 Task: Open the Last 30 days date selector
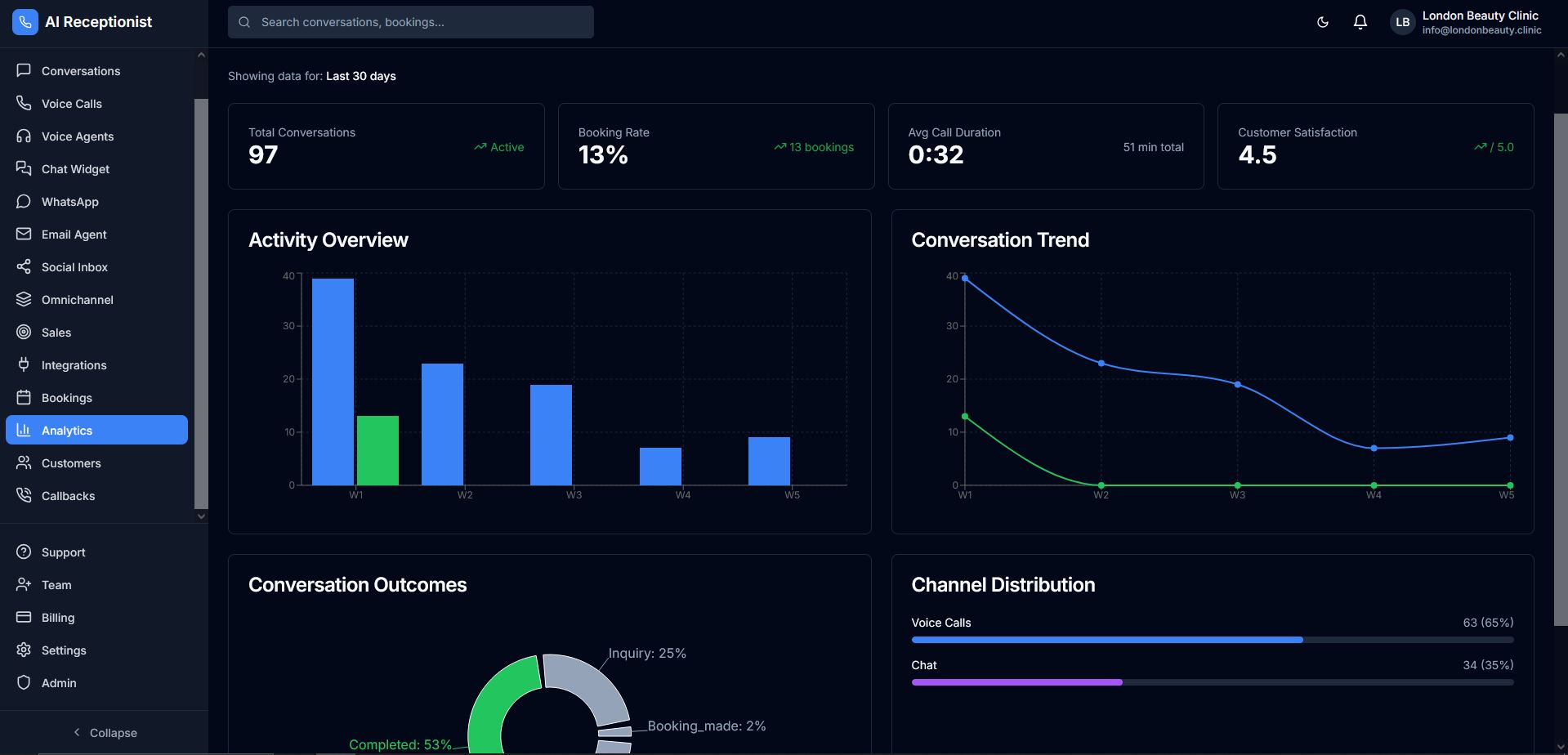pos(360,76)
